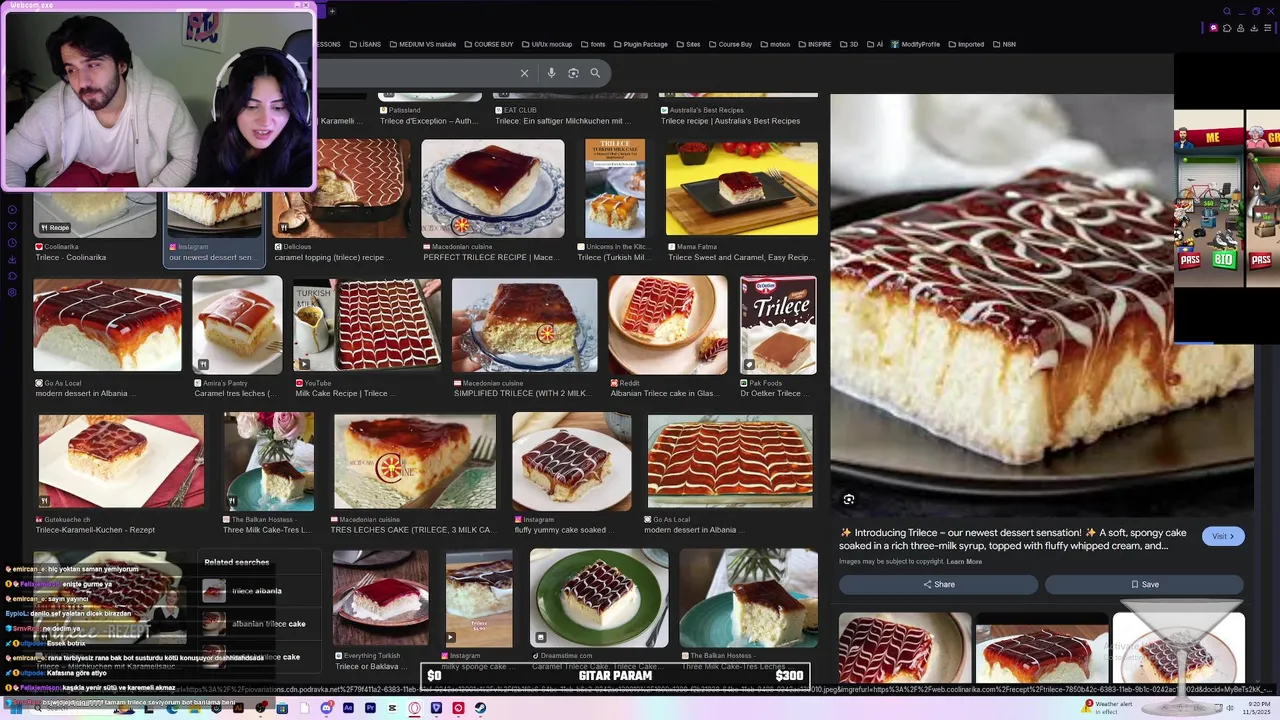Open the NSN bookmark folder
Screen dimensions: 1280x720
click(x=1004, y=44)
